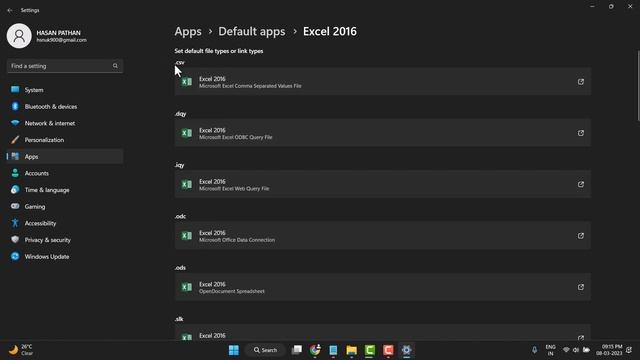Open Windows Start menu
This screenshot has height=360, width=640.
coord(233,350)
